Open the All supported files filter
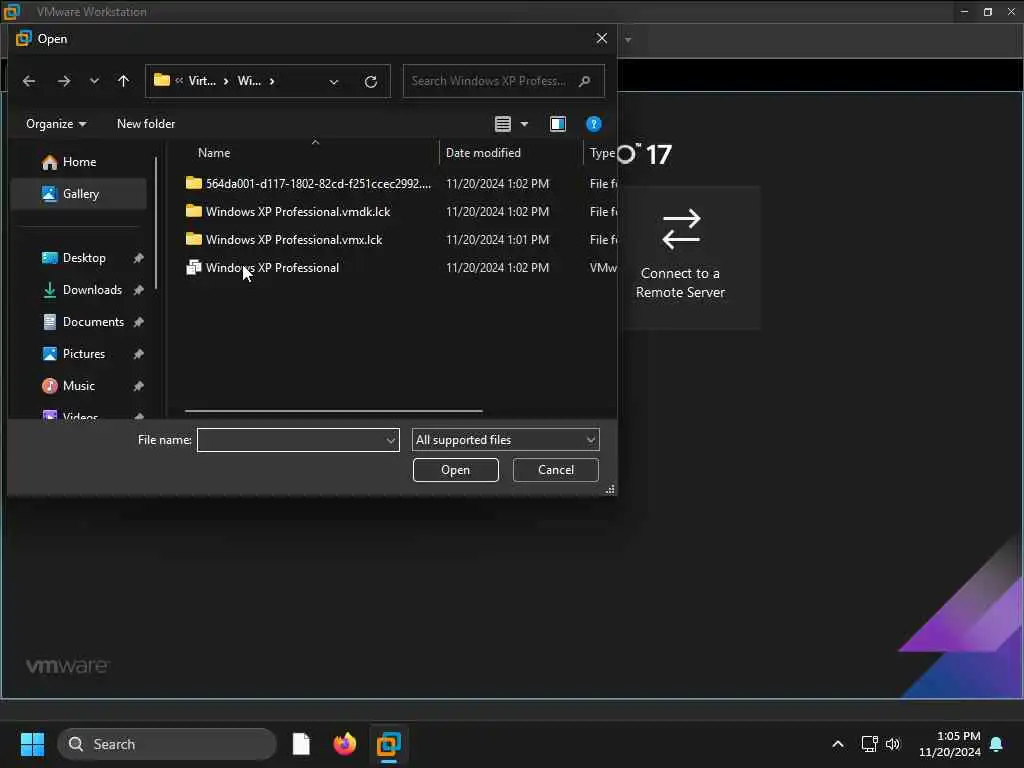This screenshot has width=1024, height=768. 505,440
